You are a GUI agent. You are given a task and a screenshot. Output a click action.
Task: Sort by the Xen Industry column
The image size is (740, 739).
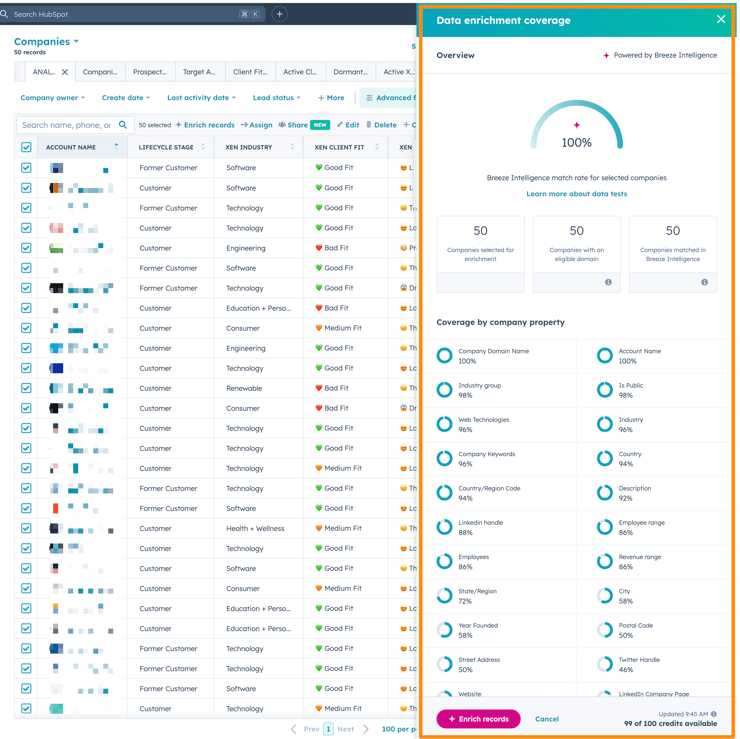coord(259,147)
